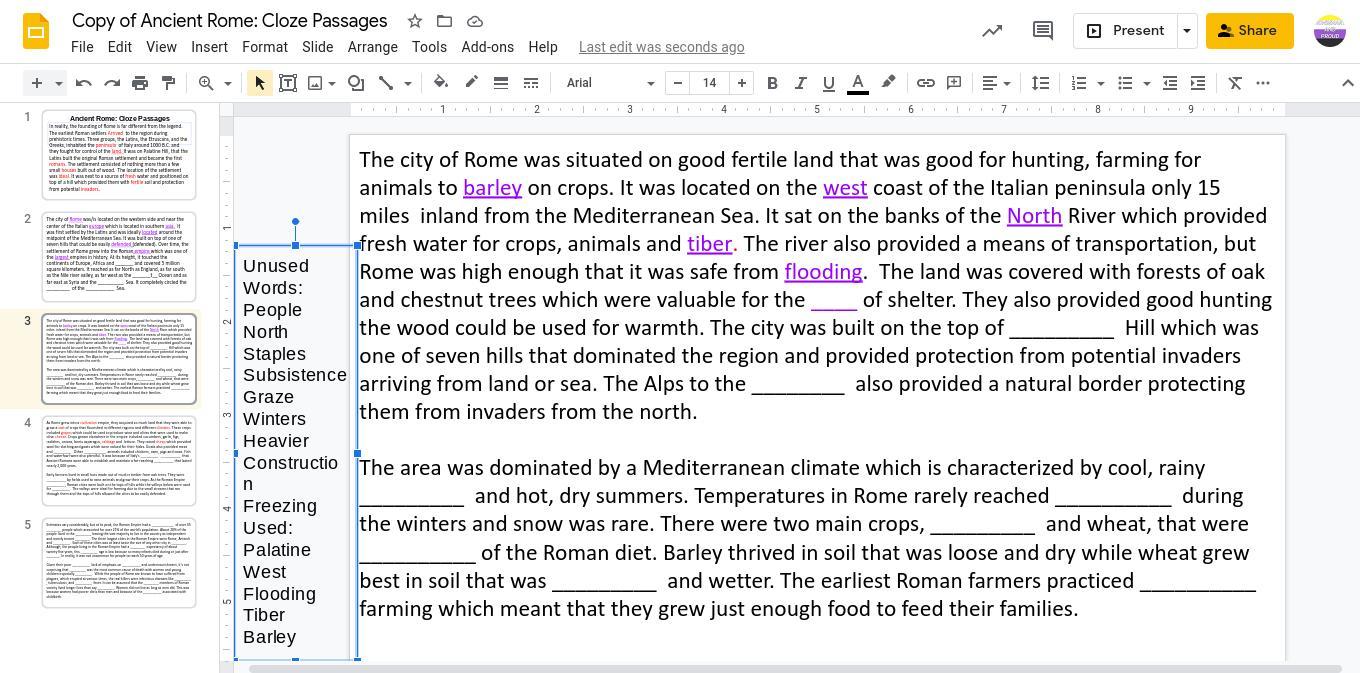Open the Border color pencil

pyautogui.click(x=471, y=83)
